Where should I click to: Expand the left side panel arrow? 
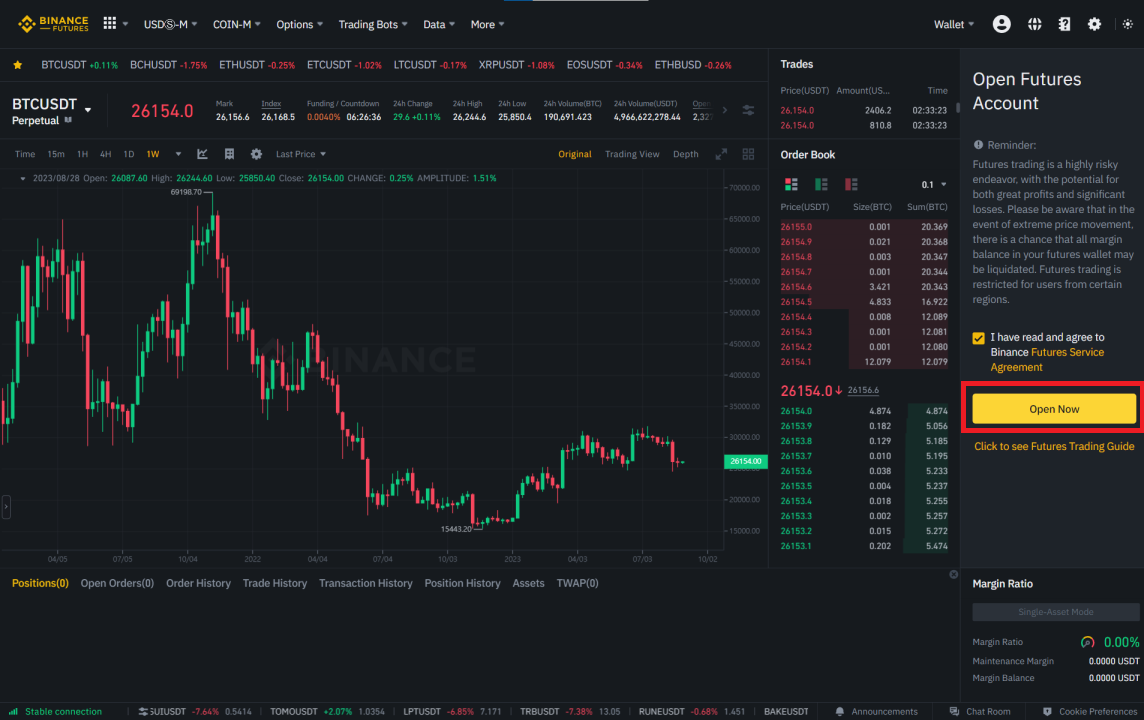pos(6,506)
